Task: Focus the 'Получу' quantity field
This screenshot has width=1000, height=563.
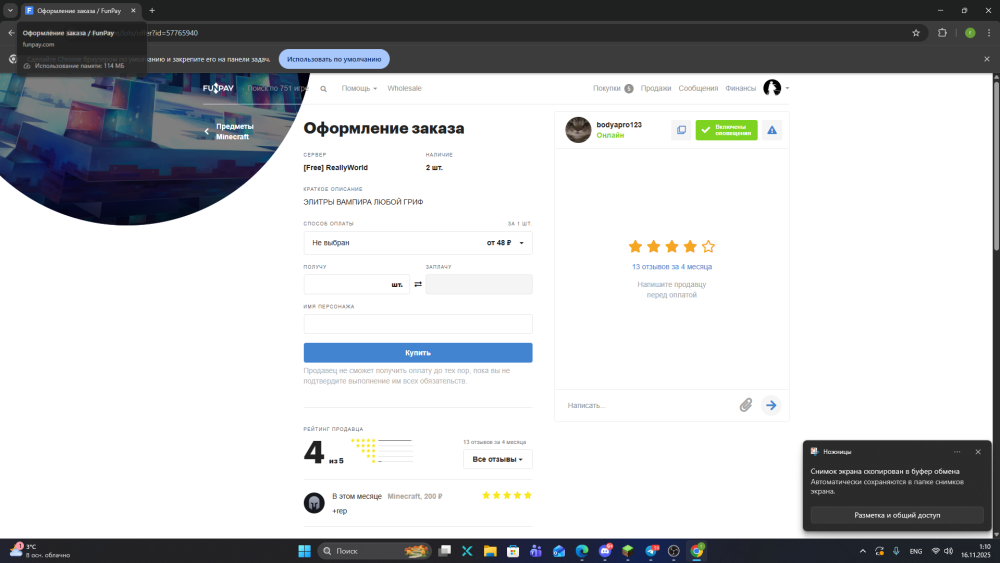Action: pyautogui.click(x=357, y=284)
